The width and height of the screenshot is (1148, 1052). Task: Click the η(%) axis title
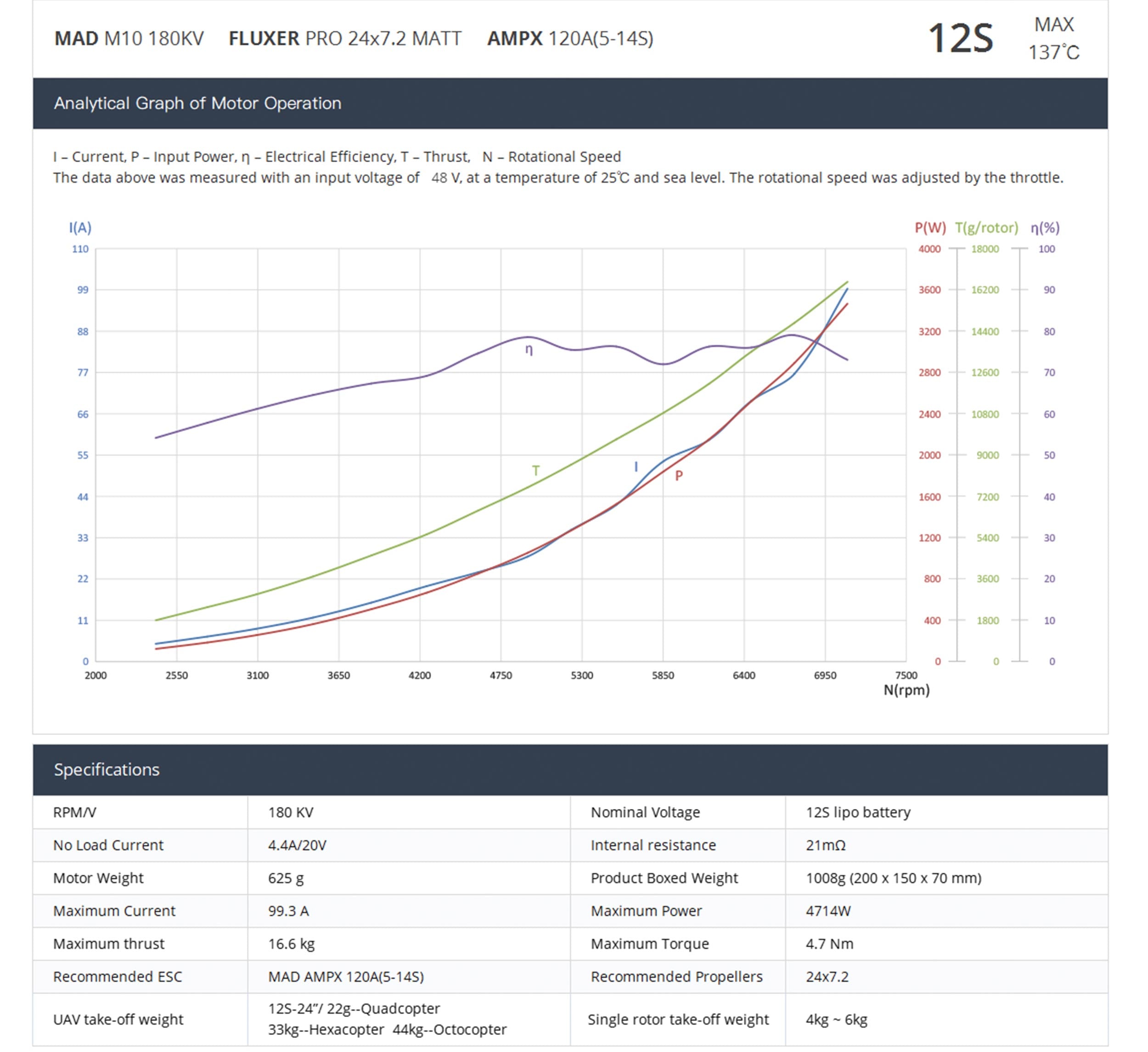[x=1045, y=228]
